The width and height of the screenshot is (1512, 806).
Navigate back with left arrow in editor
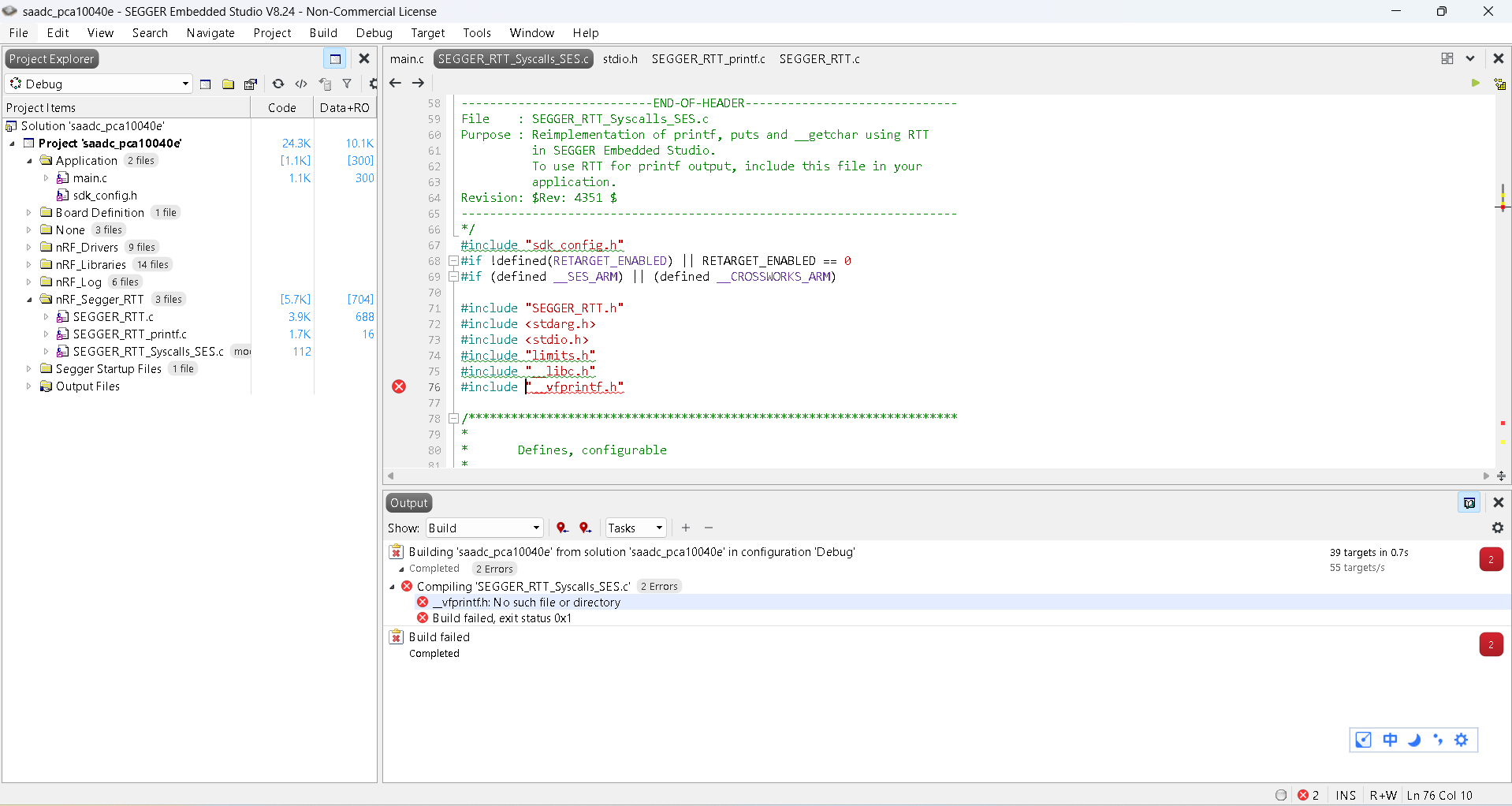click(x=396, y=83)
